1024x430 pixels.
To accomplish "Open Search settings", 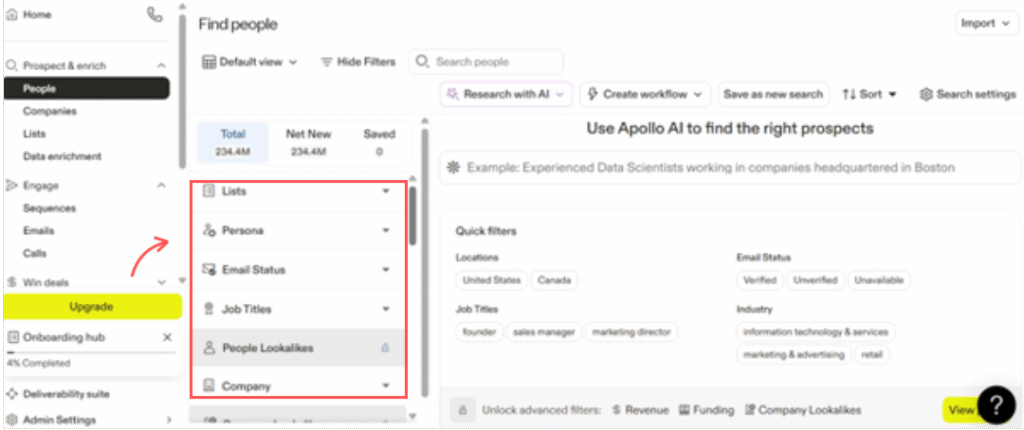I will 968,94.
